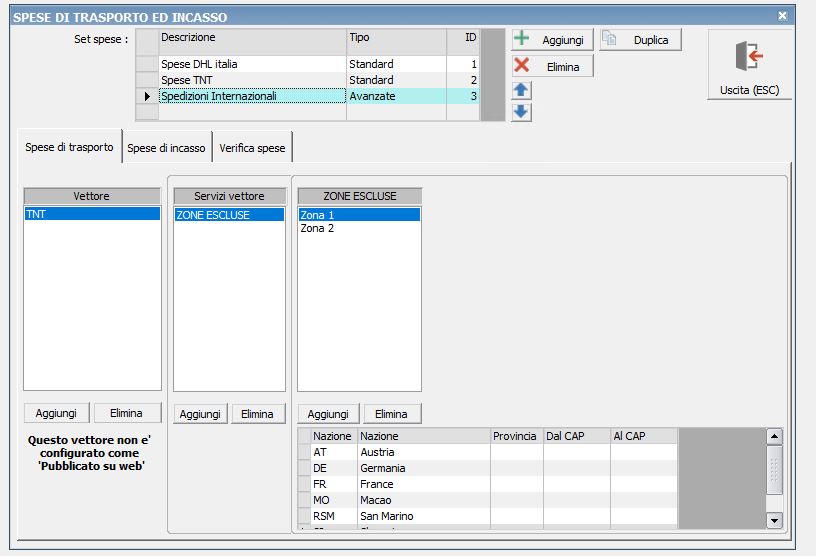Close the Spese di trasporto ed incasso window

tap(782, 16)
